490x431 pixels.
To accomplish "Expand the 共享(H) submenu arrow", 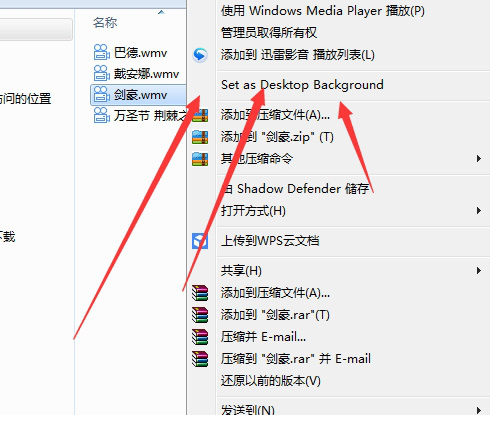I will [479, 271].
